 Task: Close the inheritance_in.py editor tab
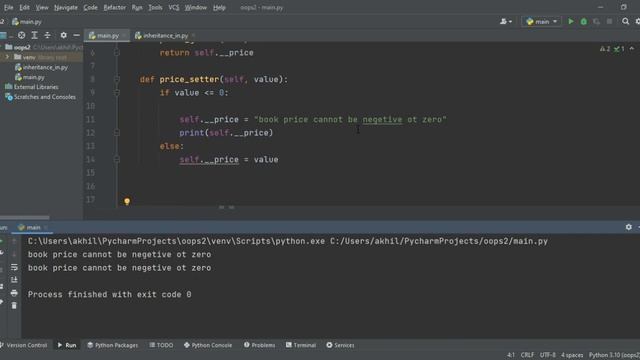pos(193,36)
